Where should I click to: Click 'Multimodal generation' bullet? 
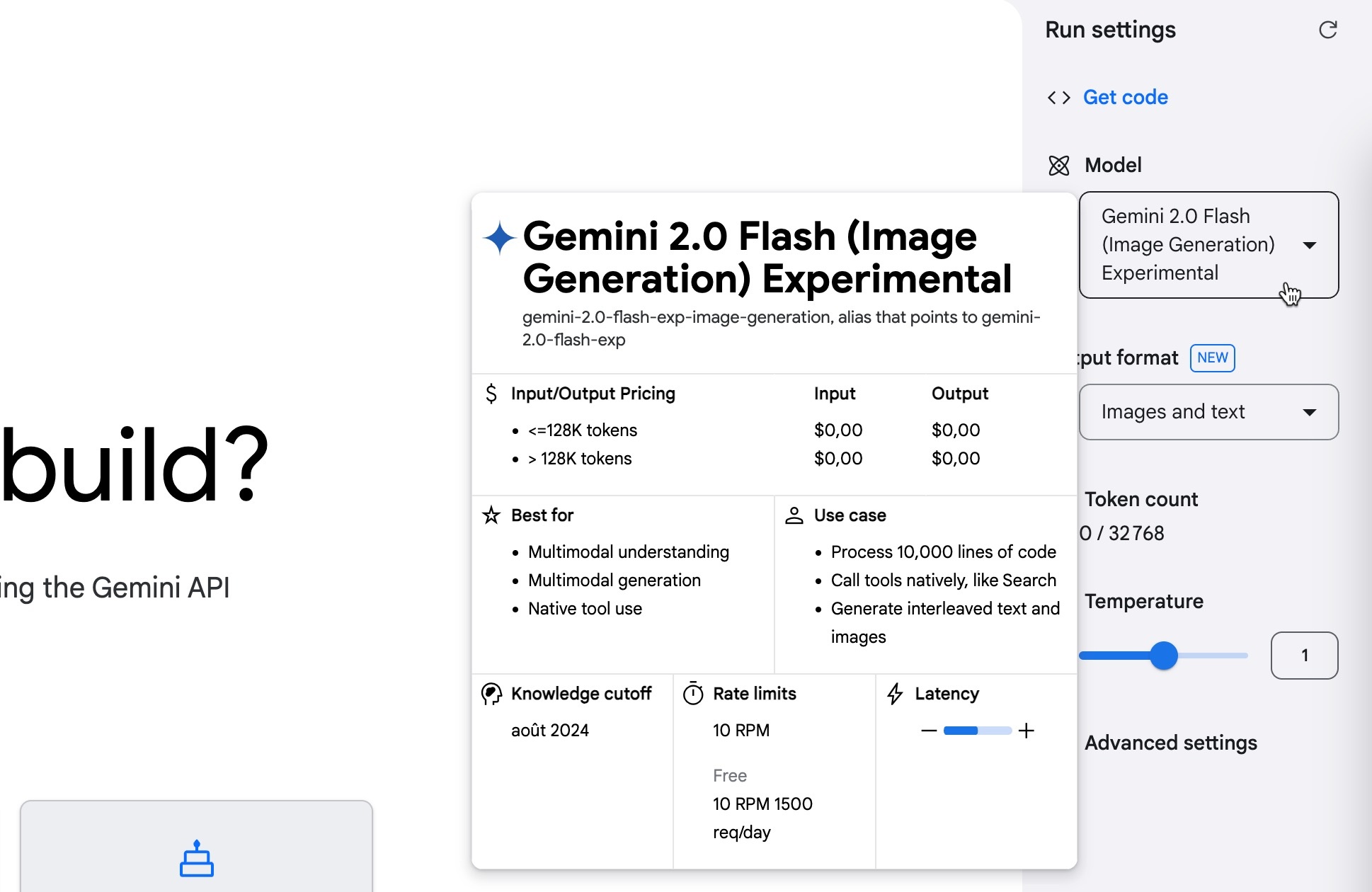[x=614, y=581]
